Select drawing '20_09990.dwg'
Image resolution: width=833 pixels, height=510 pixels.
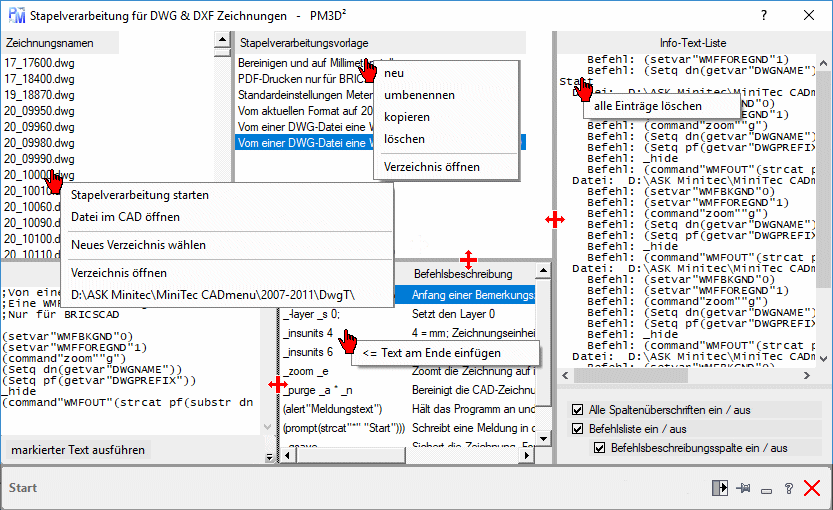[x=39, y=158]
